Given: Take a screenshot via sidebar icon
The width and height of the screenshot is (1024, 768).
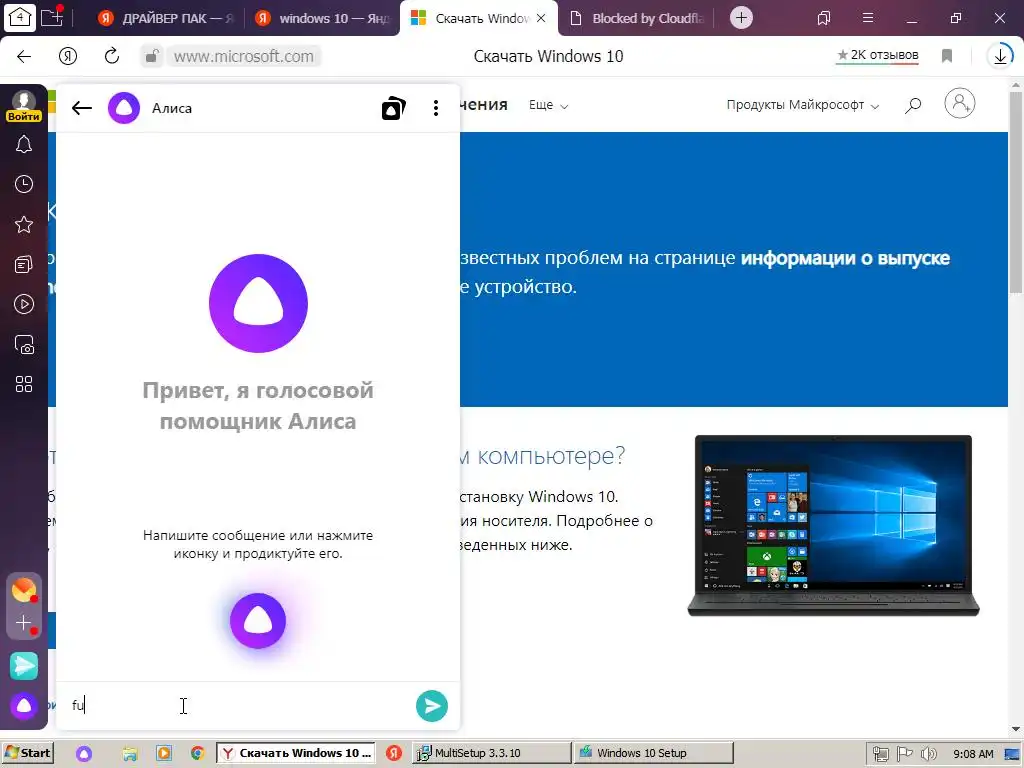Looking at the screenshot, I should click(x=24, y=345).
